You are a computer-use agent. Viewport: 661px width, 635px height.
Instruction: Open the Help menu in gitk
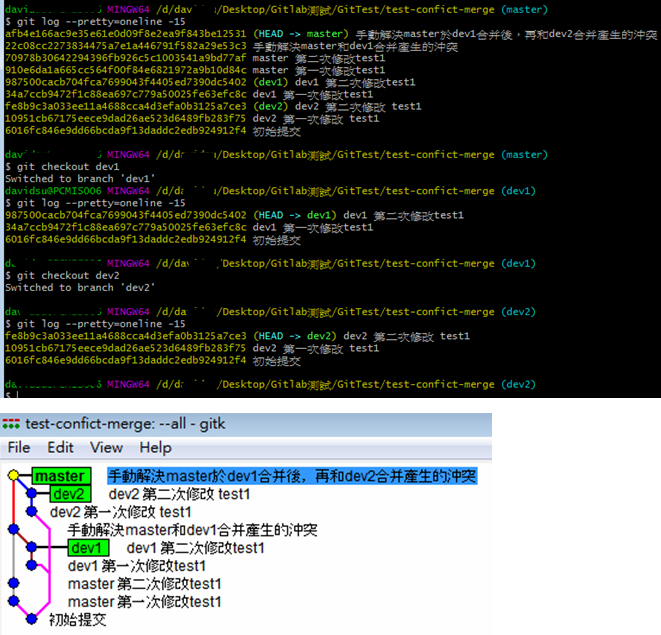click(x=155, y=448)
